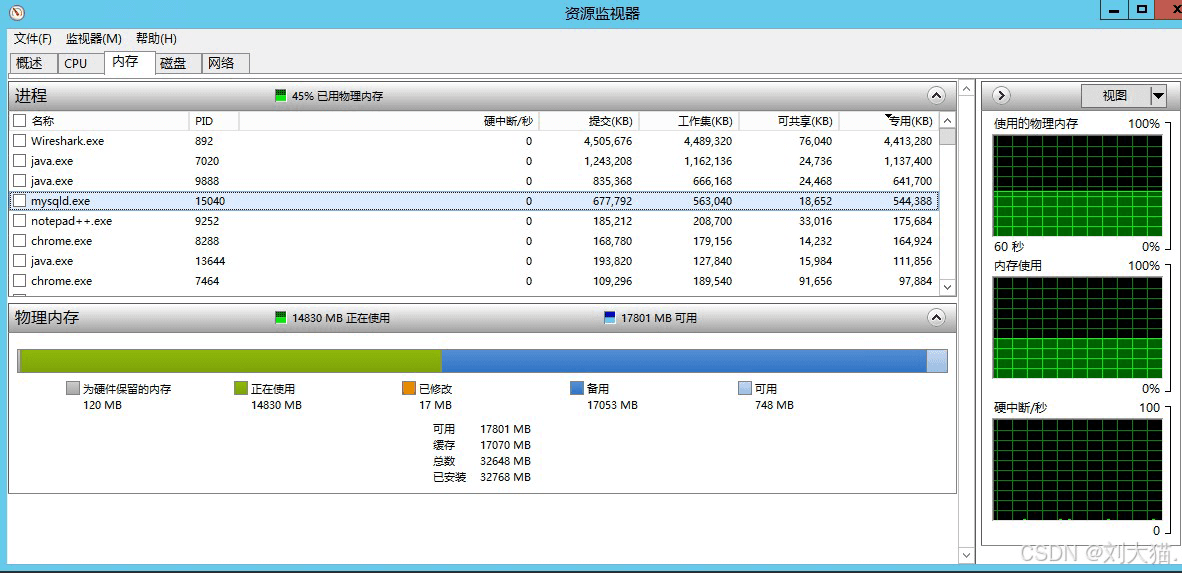Viewport: 1182px width, 573px height.
Task: Click the 缓存 17070 MB value
Action: [505, 445]
